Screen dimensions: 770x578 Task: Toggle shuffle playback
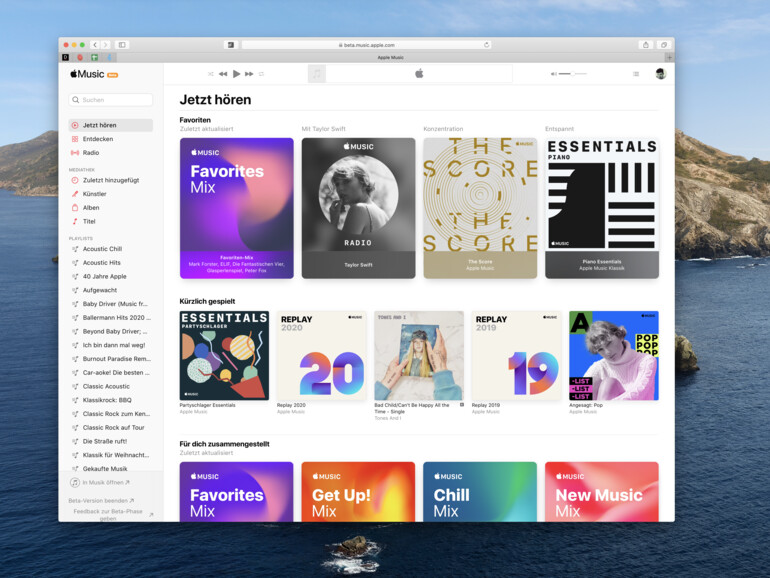(x=211, y=74)
